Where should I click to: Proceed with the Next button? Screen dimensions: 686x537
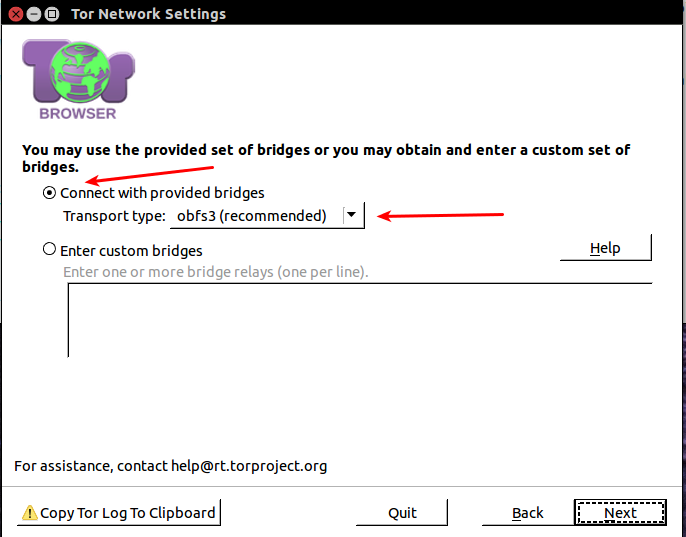coord(620,513)
